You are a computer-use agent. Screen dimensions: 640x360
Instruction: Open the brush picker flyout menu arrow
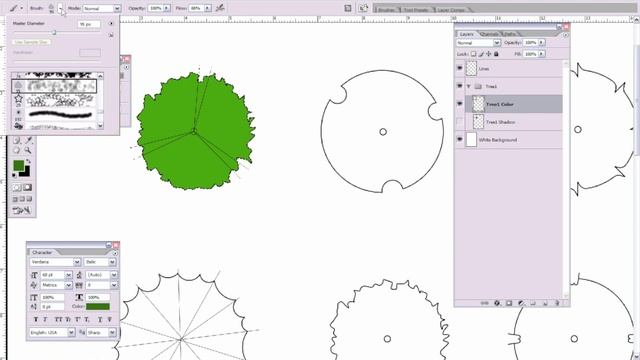[x=111, y=24]
